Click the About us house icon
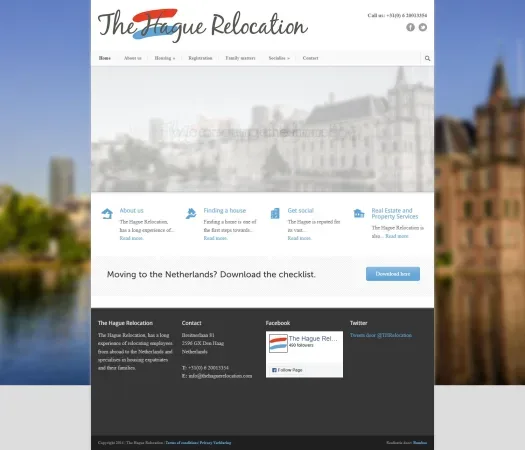Image resolution: width=525 pixels, height=450 pixels. tap(107, 213)
